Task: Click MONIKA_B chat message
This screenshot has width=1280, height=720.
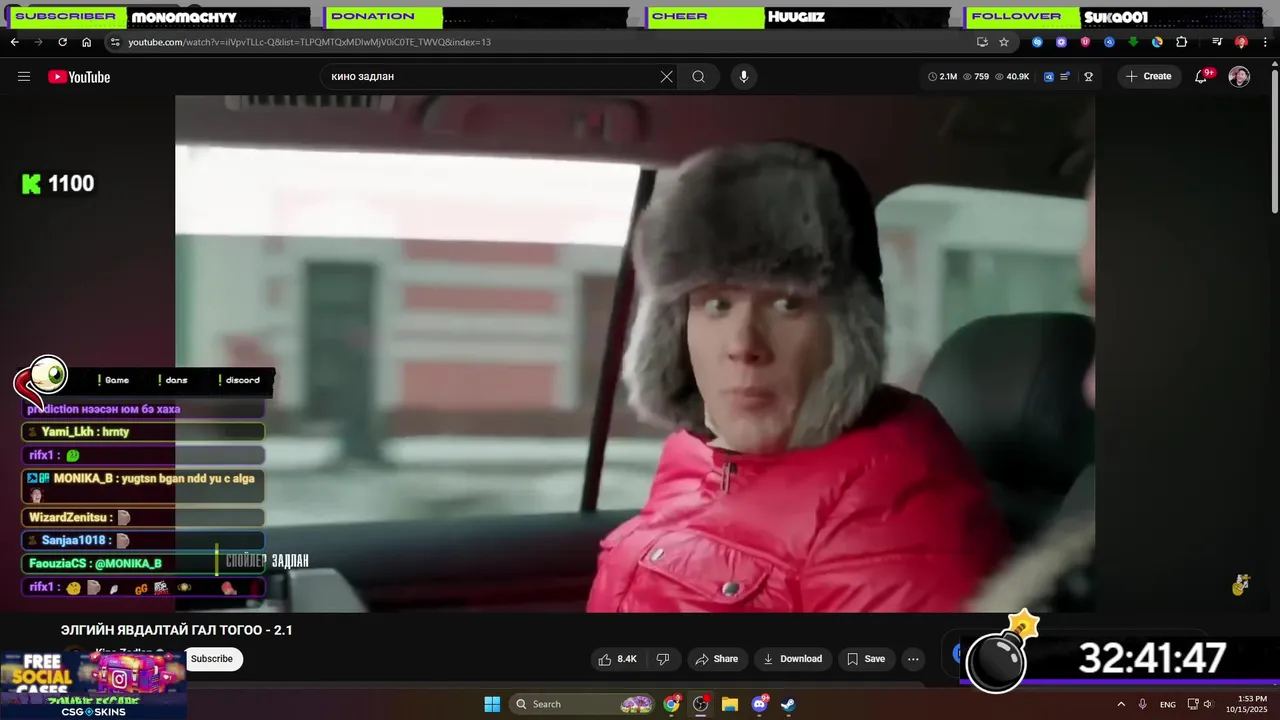Action: (143, 487)
